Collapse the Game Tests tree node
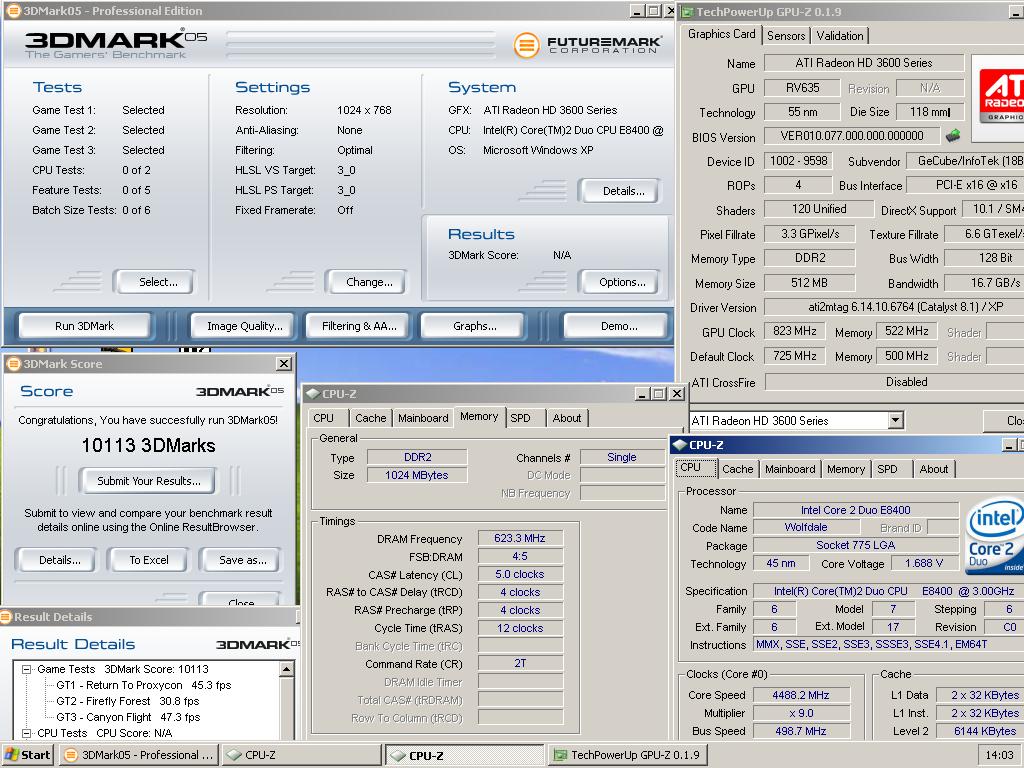Image resolution: width=1024 pixels, height=768 pixels. [26, 669]
